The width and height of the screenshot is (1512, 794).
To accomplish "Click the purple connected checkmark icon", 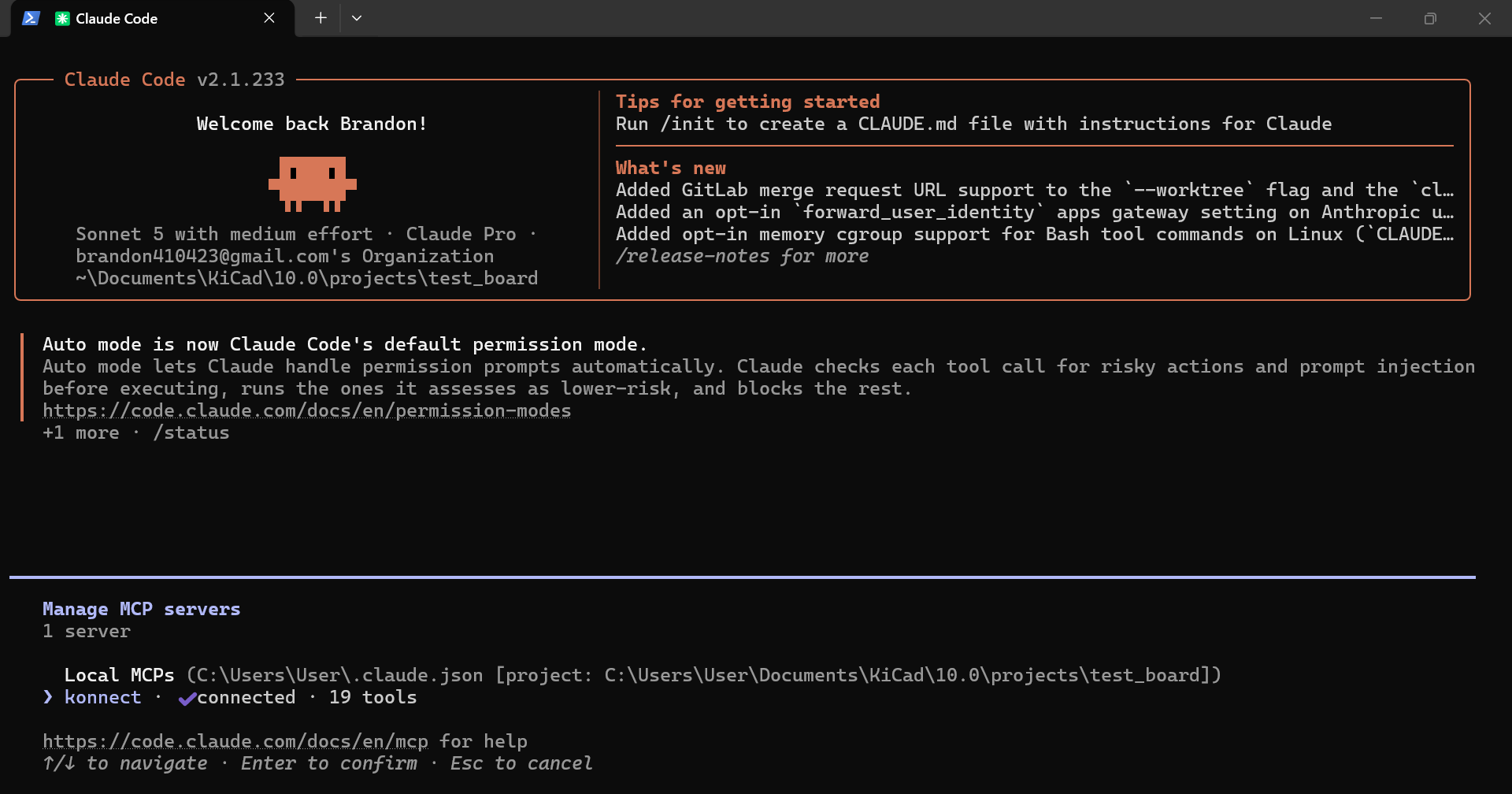I will 187,698.
